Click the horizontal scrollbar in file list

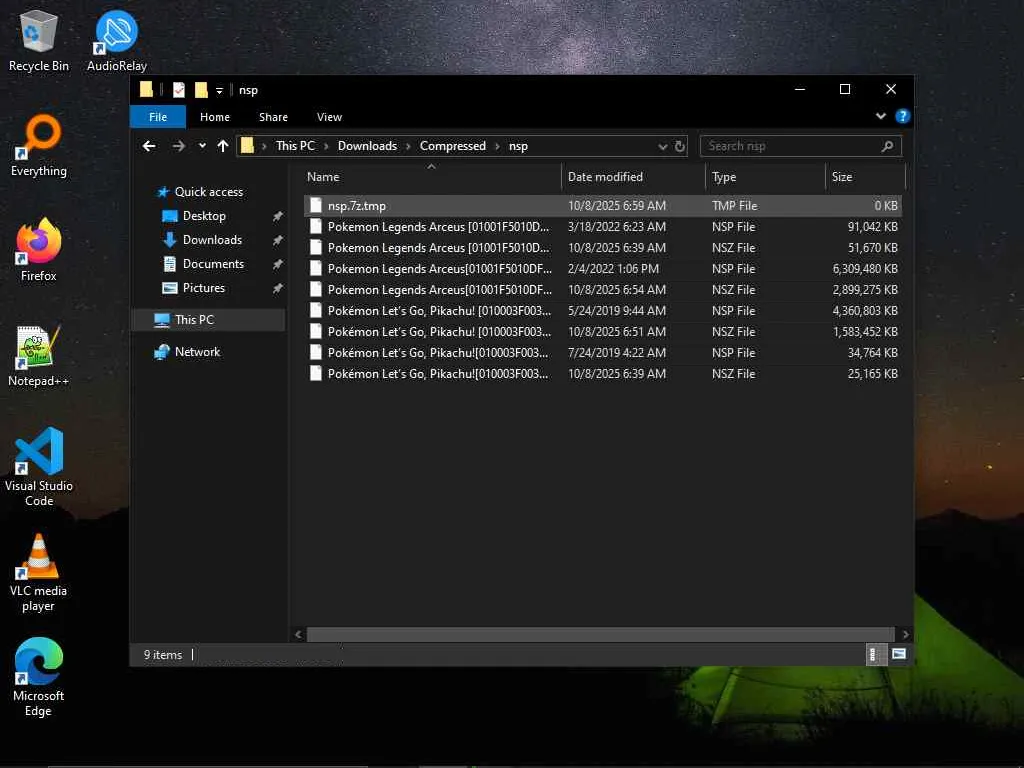600,634
